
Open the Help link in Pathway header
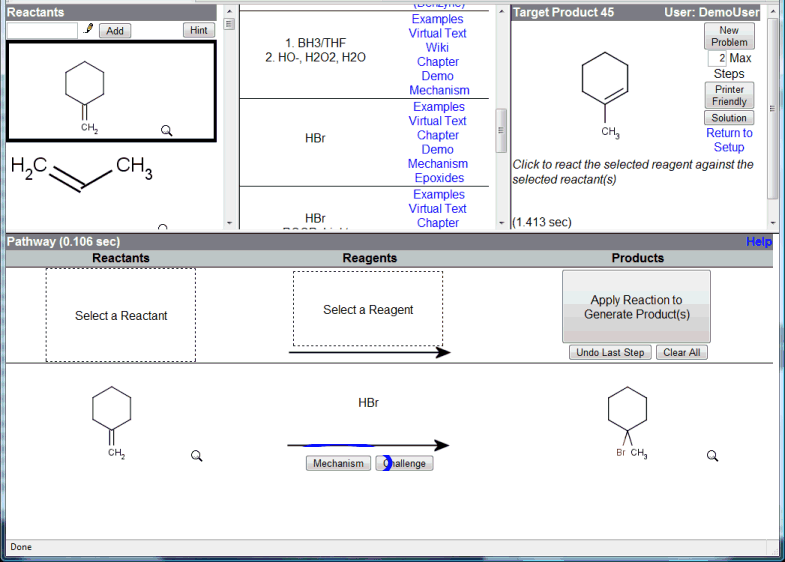[758, 242]
